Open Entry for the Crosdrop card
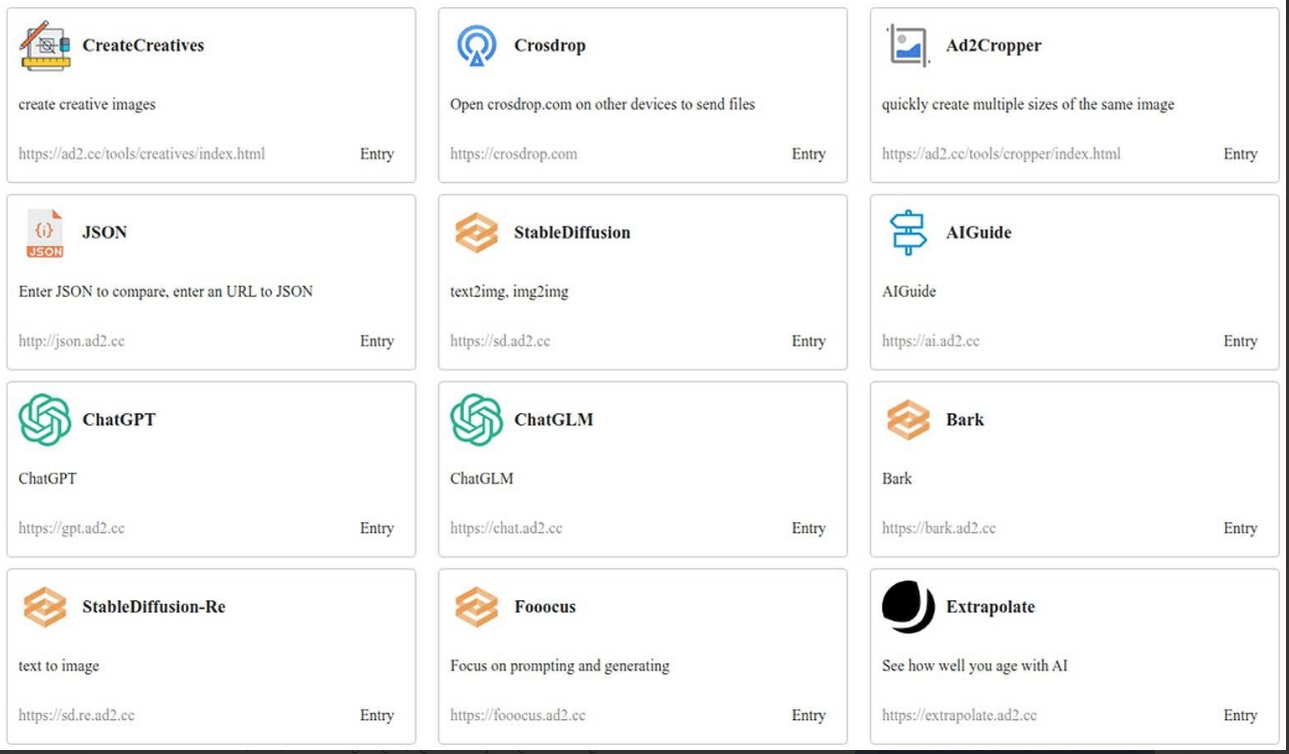Image resolution: width=1289 pixels, height=754 pixels. pyautogui.click(x=808, y=154)
